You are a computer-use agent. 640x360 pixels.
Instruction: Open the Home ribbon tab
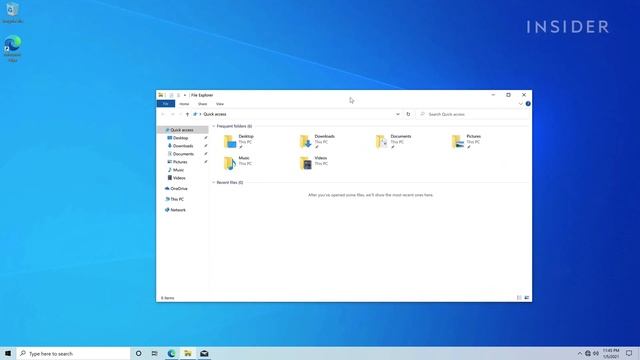[184, 104]
